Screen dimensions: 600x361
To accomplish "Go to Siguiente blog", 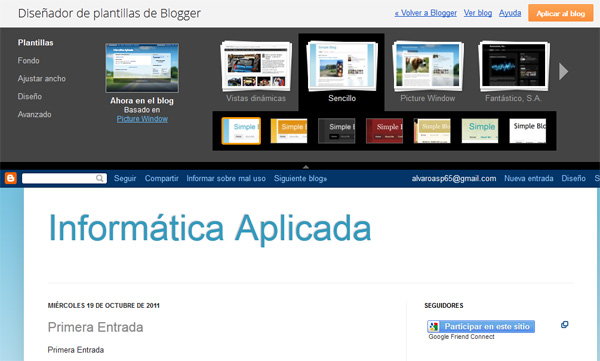I will (300, 178).
